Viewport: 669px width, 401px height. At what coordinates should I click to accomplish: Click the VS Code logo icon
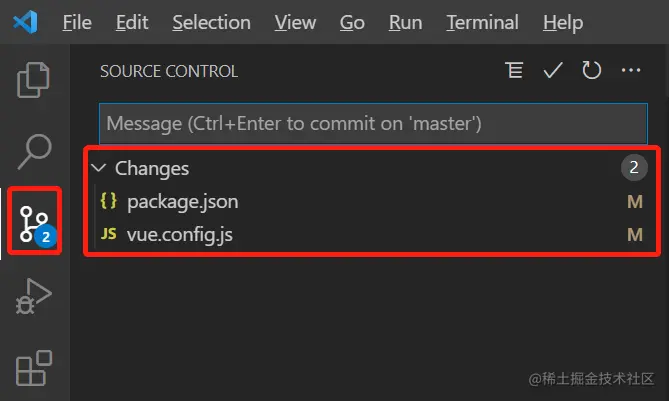[25, 22]
